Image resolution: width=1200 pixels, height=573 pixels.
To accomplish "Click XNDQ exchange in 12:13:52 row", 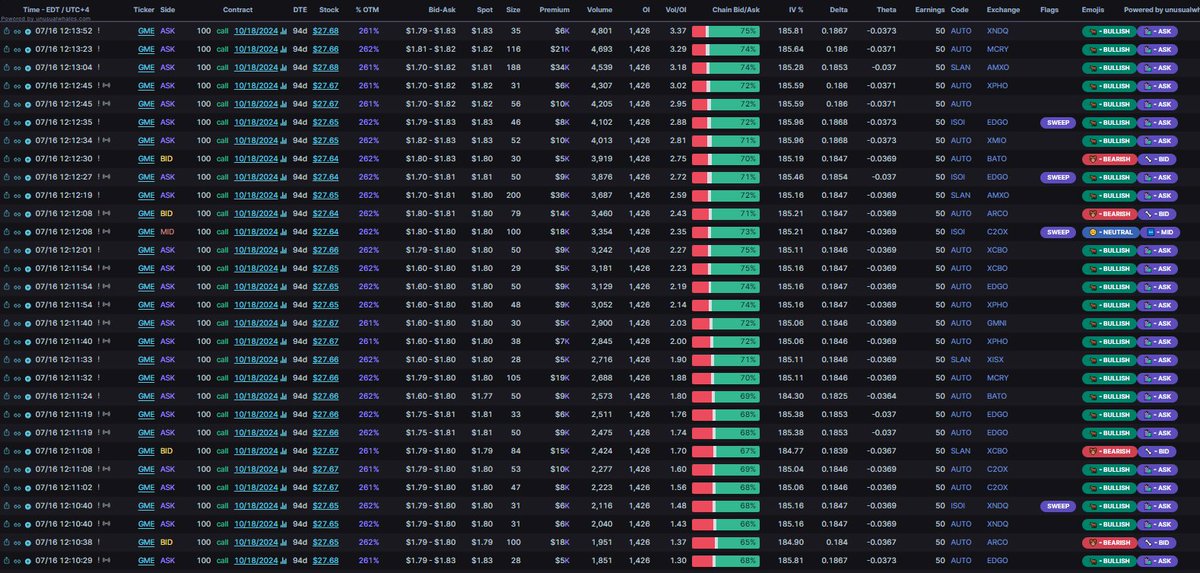I will click(997, 31).
